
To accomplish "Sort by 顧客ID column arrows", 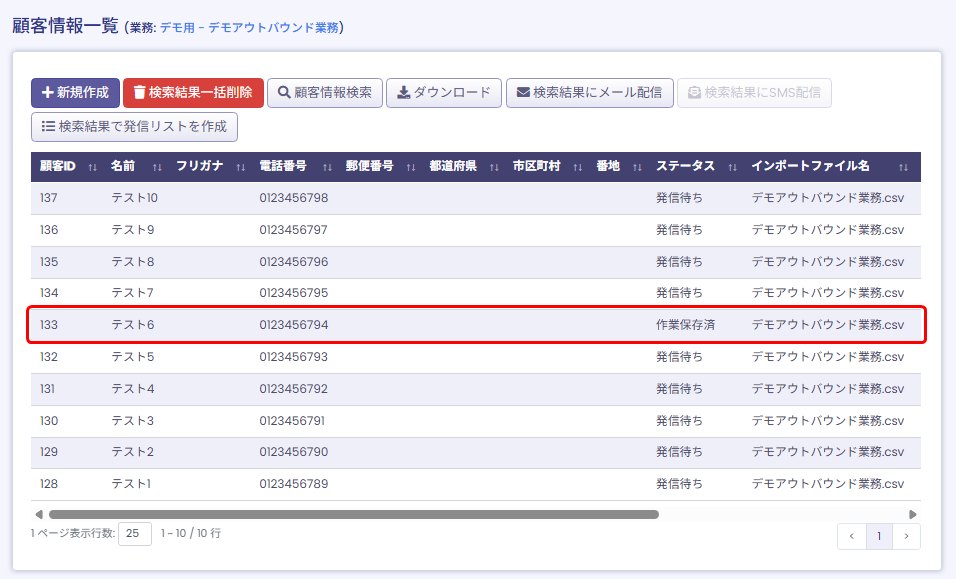I will click(93, 167).
